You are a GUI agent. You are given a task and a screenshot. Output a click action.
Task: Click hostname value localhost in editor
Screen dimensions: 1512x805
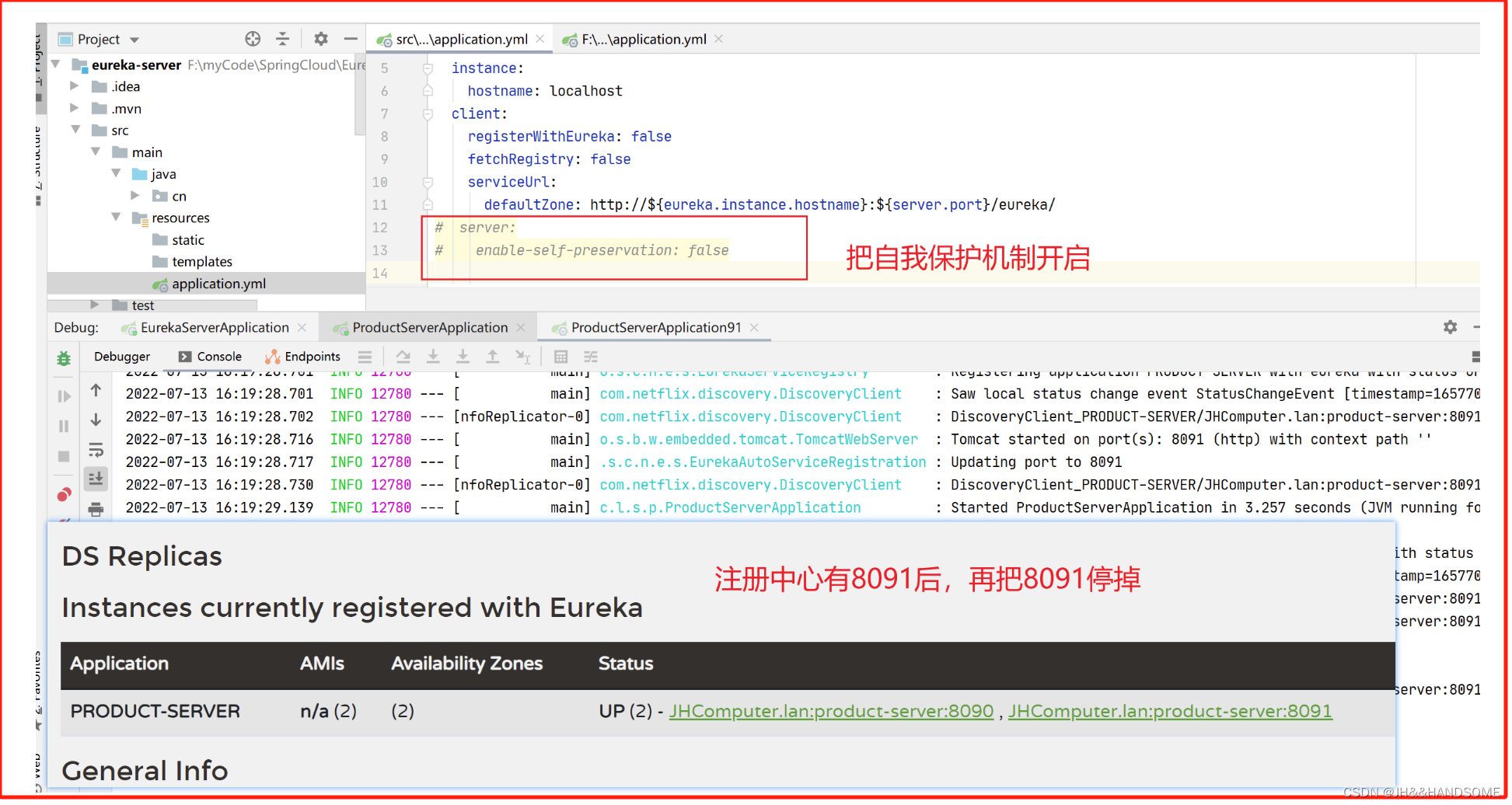[586, 91]
